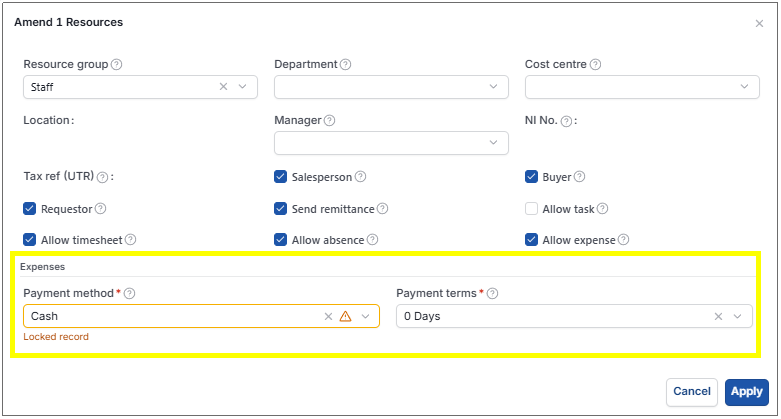
Task: Click the help icon next to Department
Action: point(346,64)
